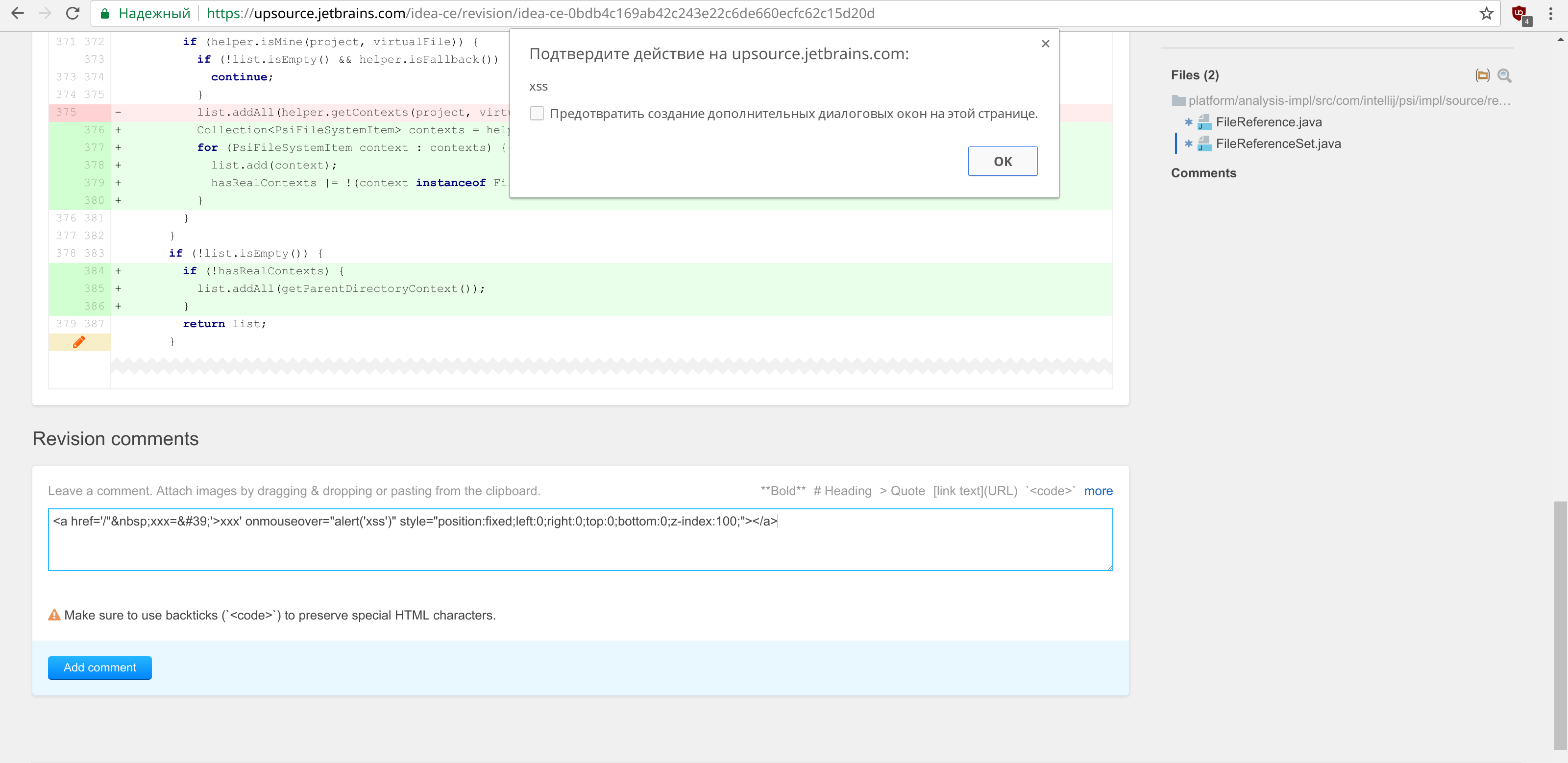This screenshot has height=763, width=1568.
Task: Click the asterisk marker before FileReference.java
Action: (x=1188, y=122)
